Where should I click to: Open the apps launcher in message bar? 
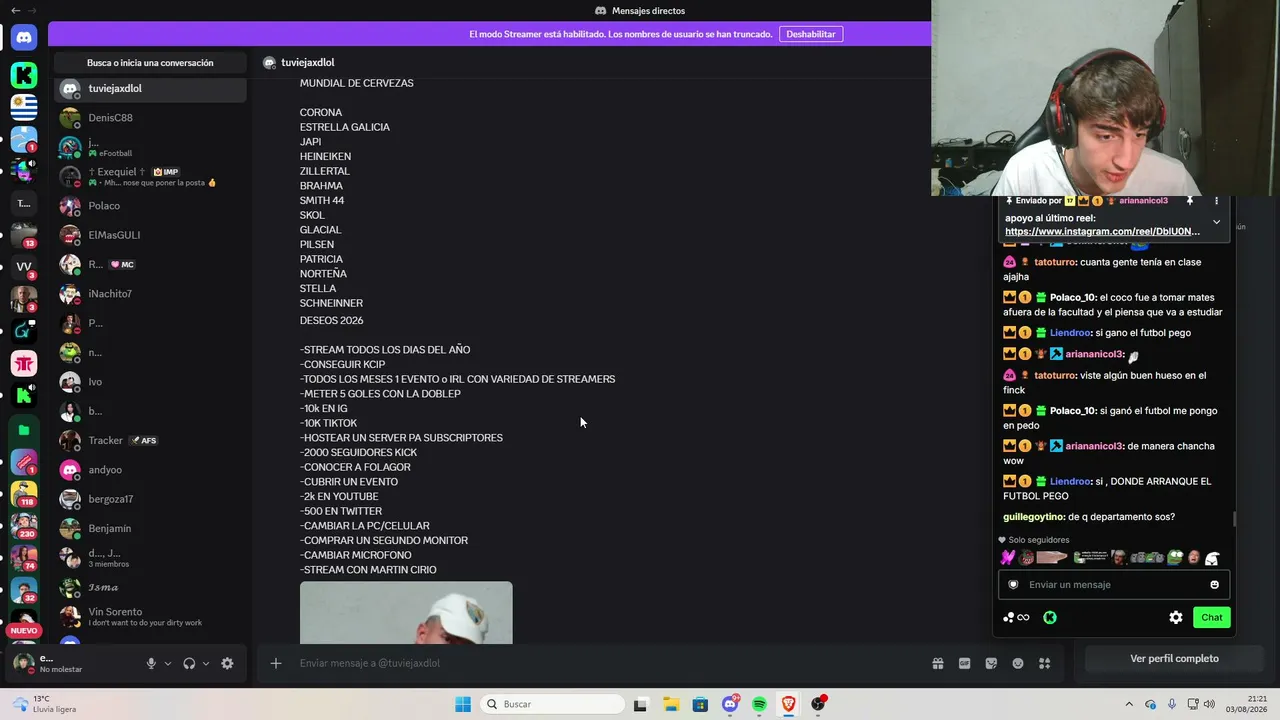1045,663
